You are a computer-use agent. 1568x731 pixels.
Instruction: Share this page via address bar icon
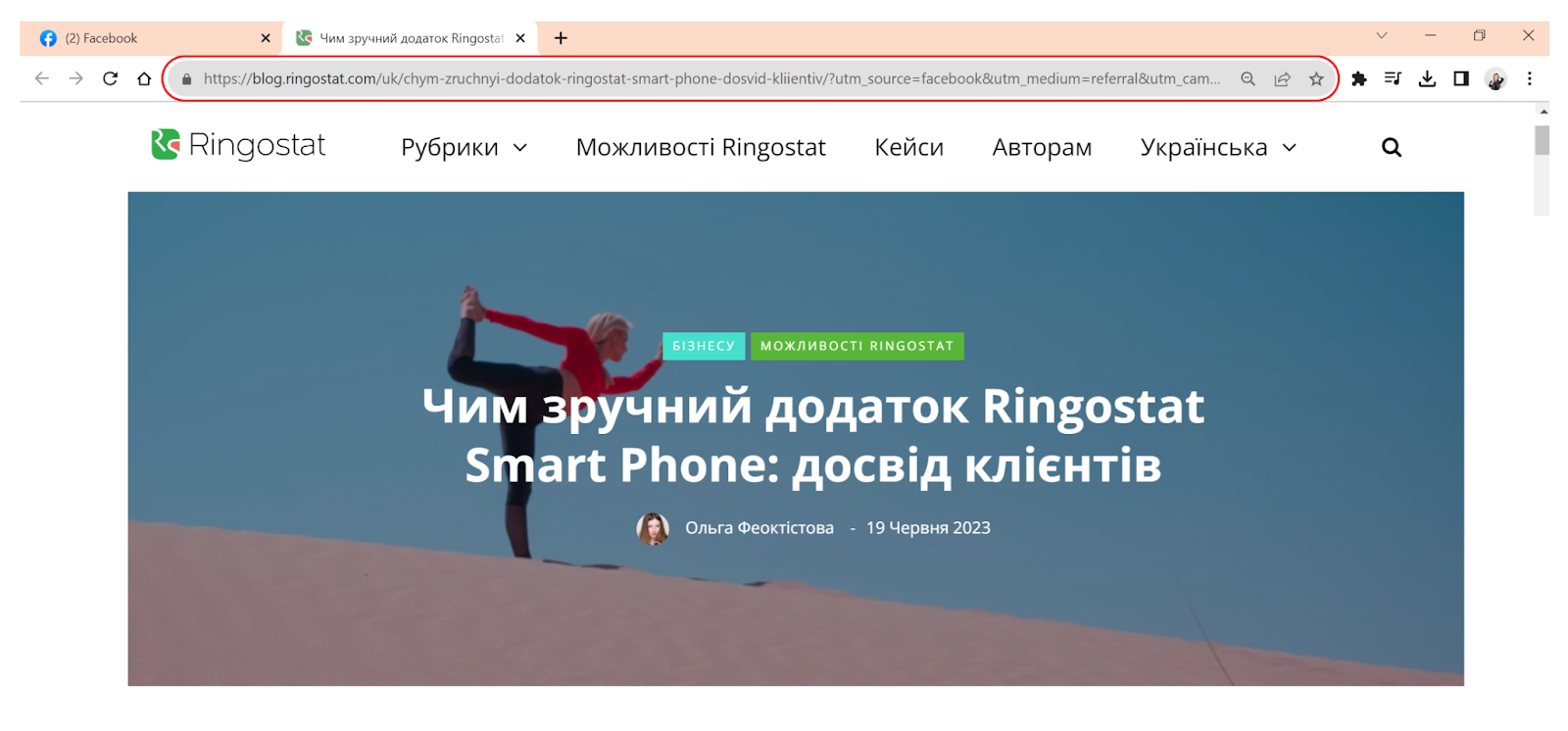[1282, 78]
